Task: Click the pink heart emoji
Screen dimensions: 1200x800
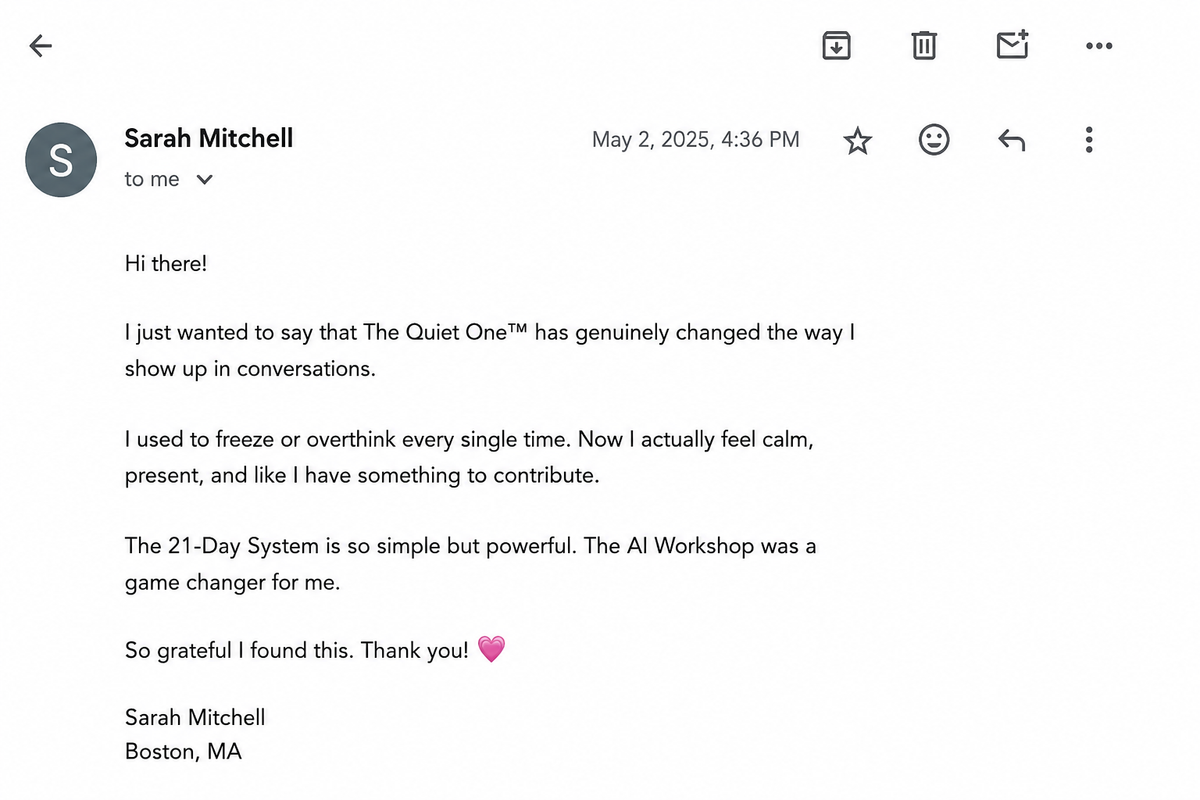Action: click(x=492, y=650)
